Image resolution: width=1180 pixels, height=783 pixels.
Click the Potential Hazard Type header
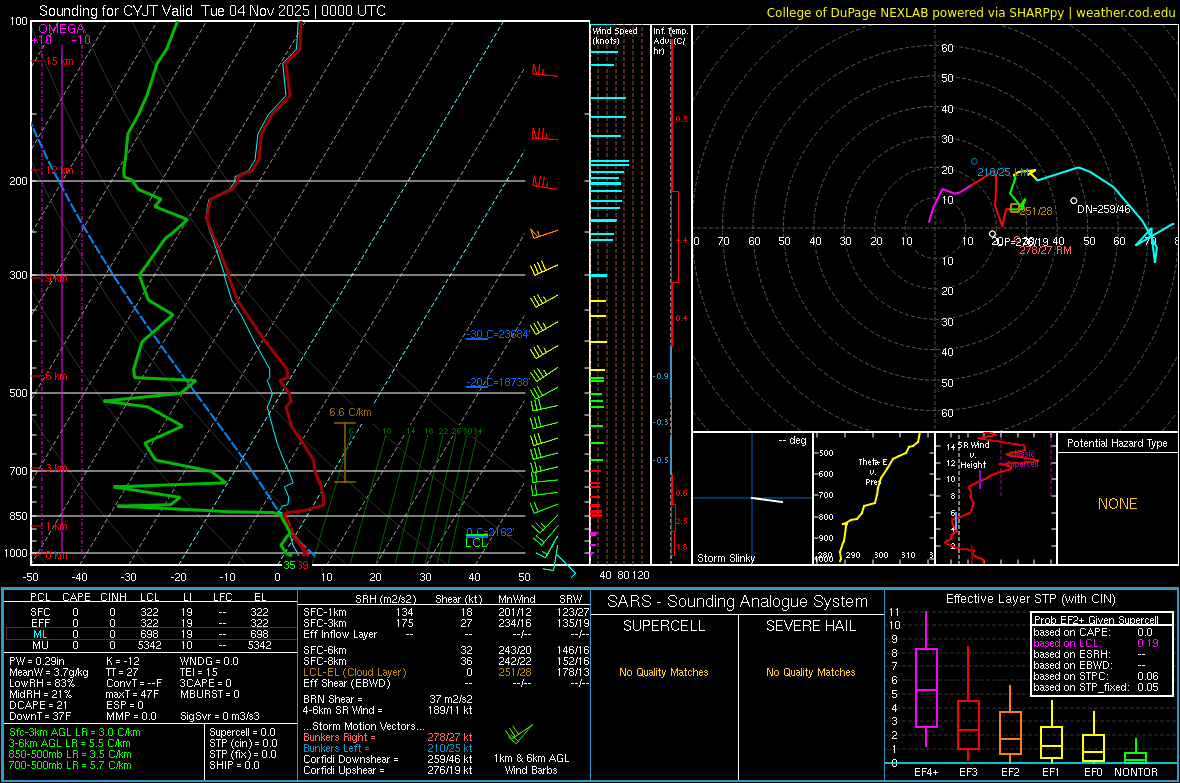pyautogui.click(x=1117, y=443)
